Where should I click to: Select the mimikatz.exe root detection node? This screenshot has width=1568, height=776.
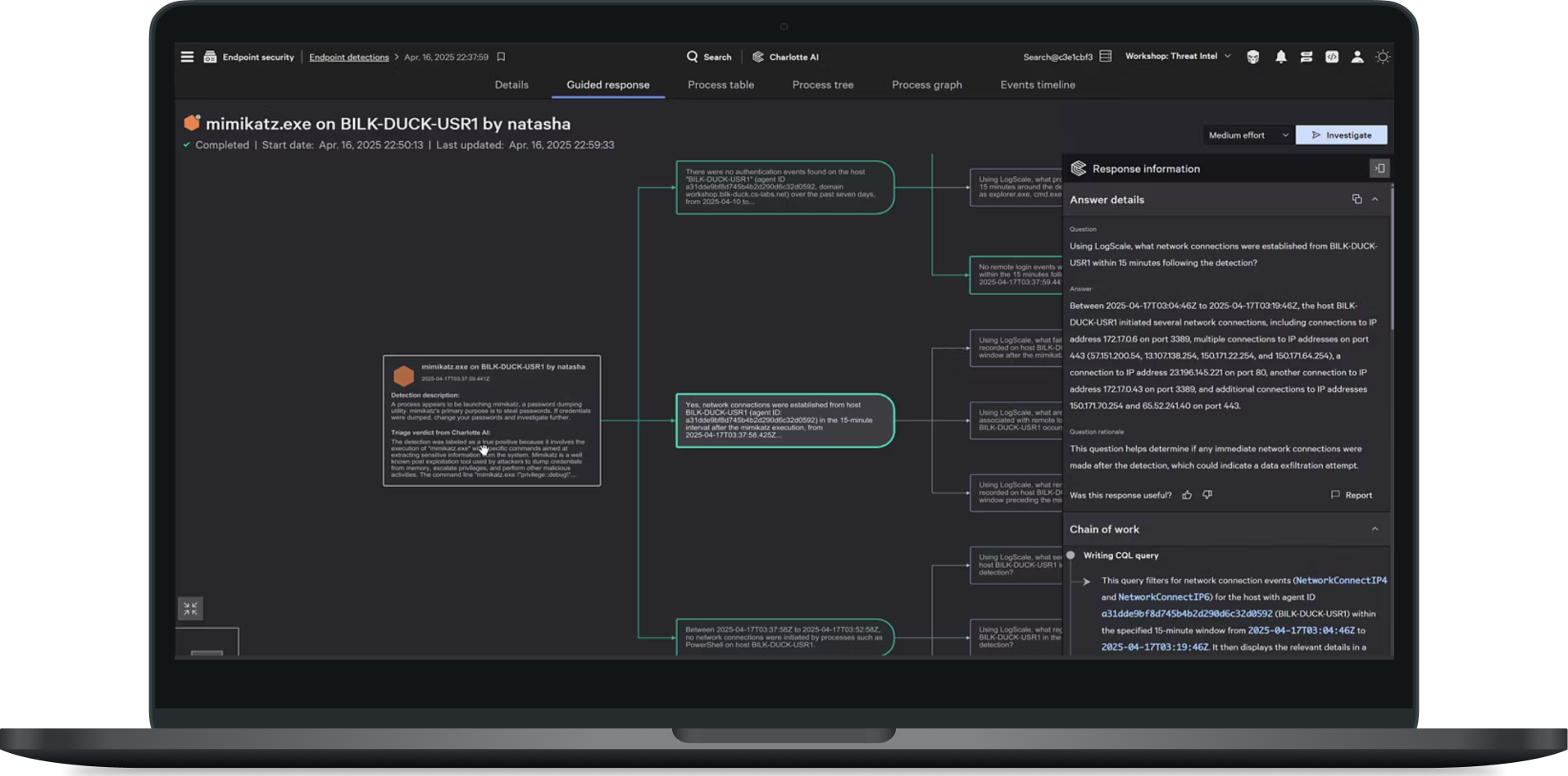(492, 420)
